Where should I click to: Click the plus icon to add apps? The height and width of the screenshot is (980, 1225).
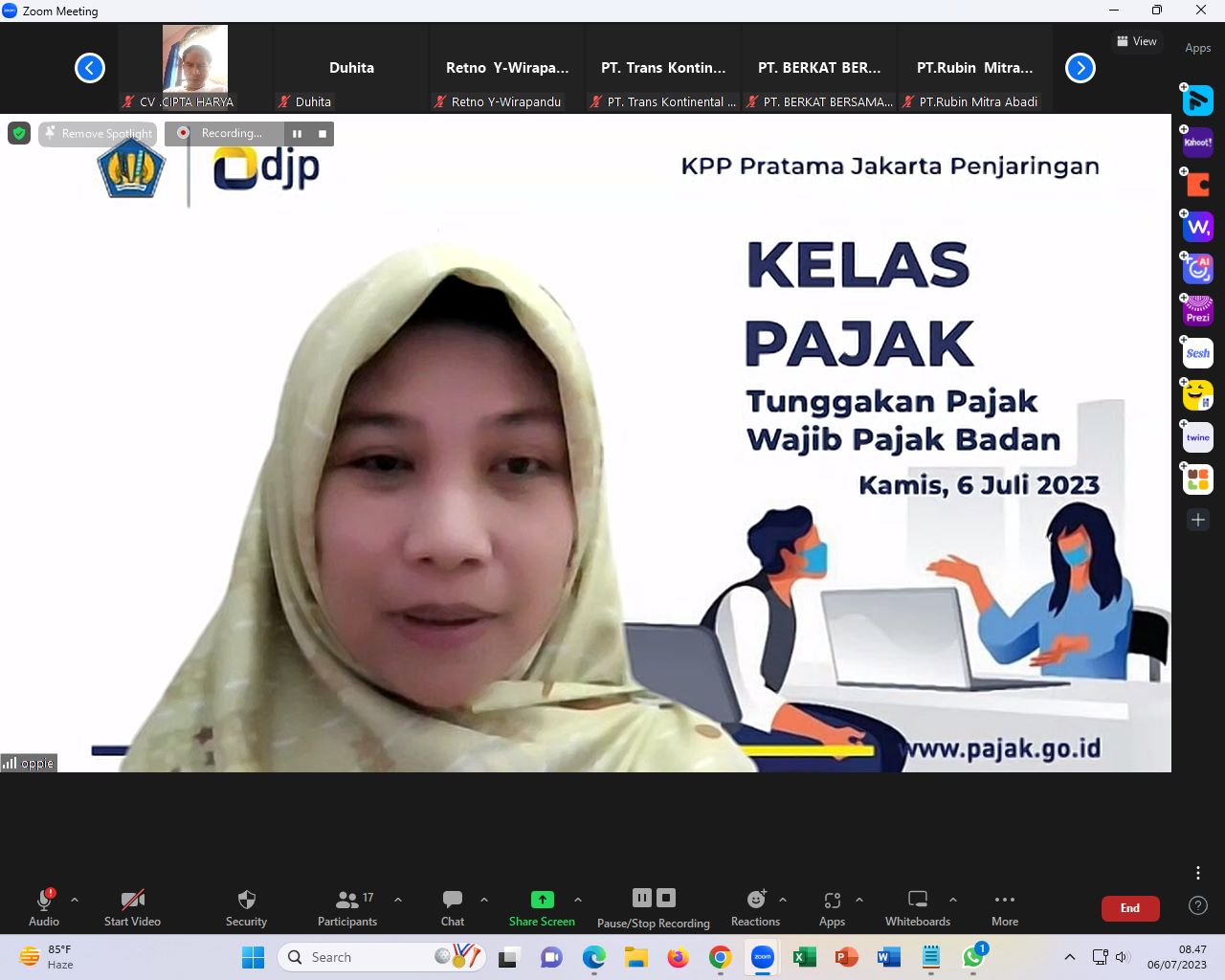pos(1198,520)
